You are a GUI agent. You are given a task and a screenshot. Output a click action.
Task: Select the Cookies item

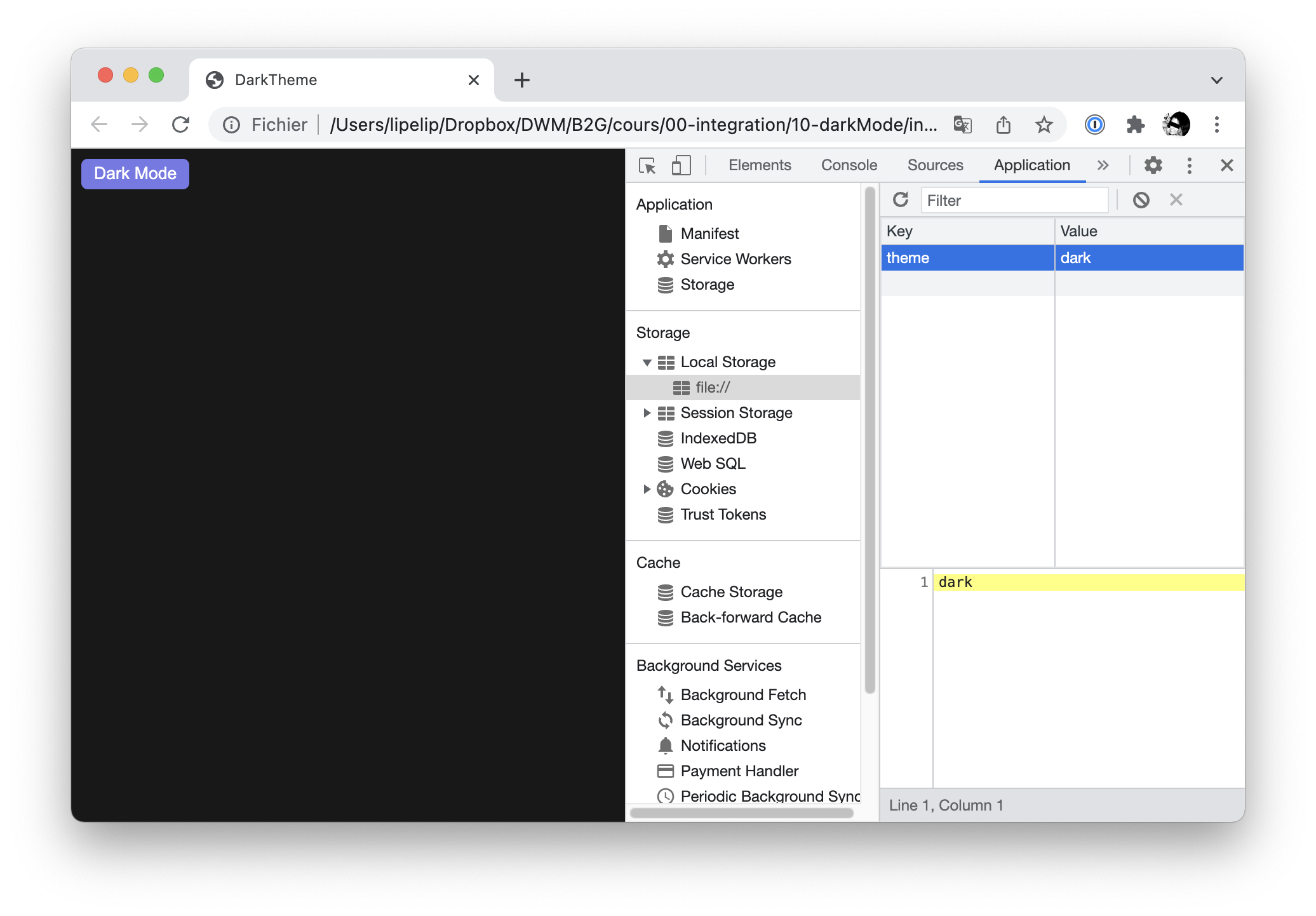[708, 489]
